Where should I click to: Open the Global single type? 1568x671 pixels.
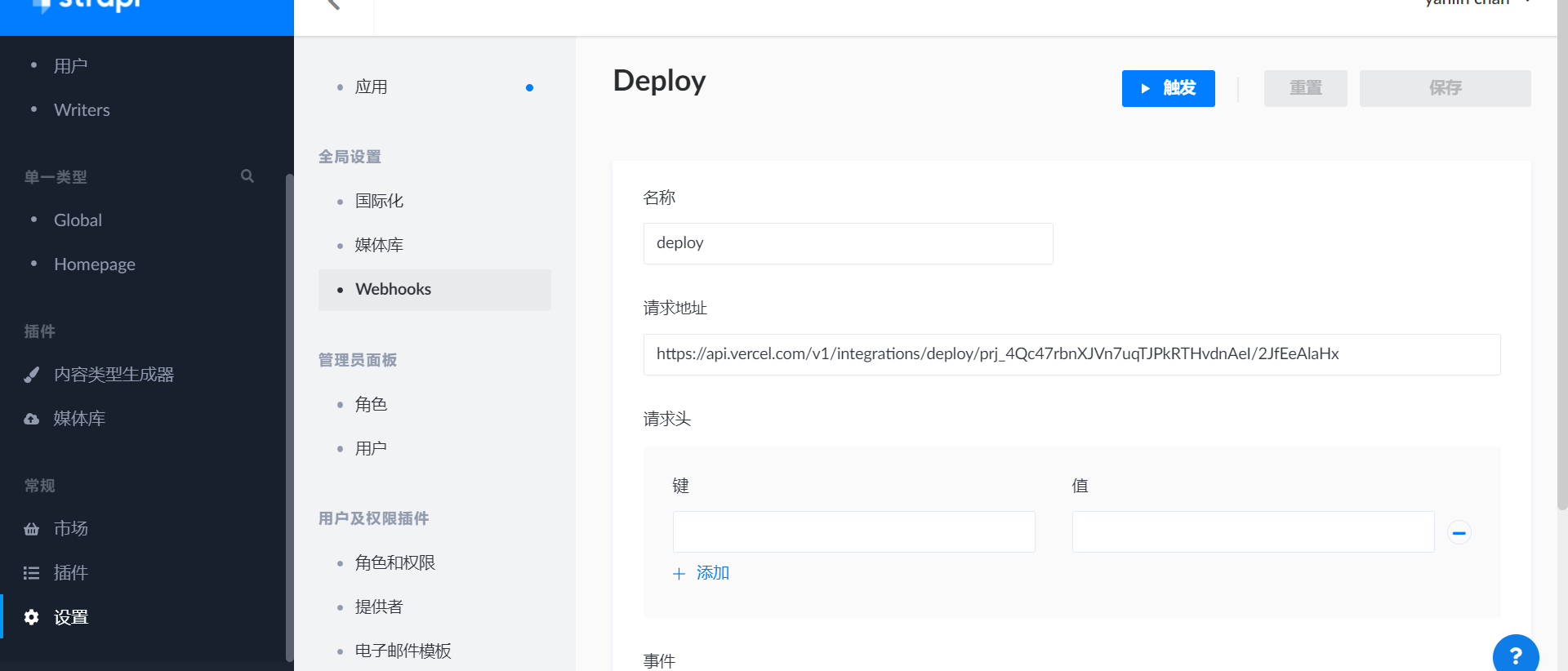(78, 220)
